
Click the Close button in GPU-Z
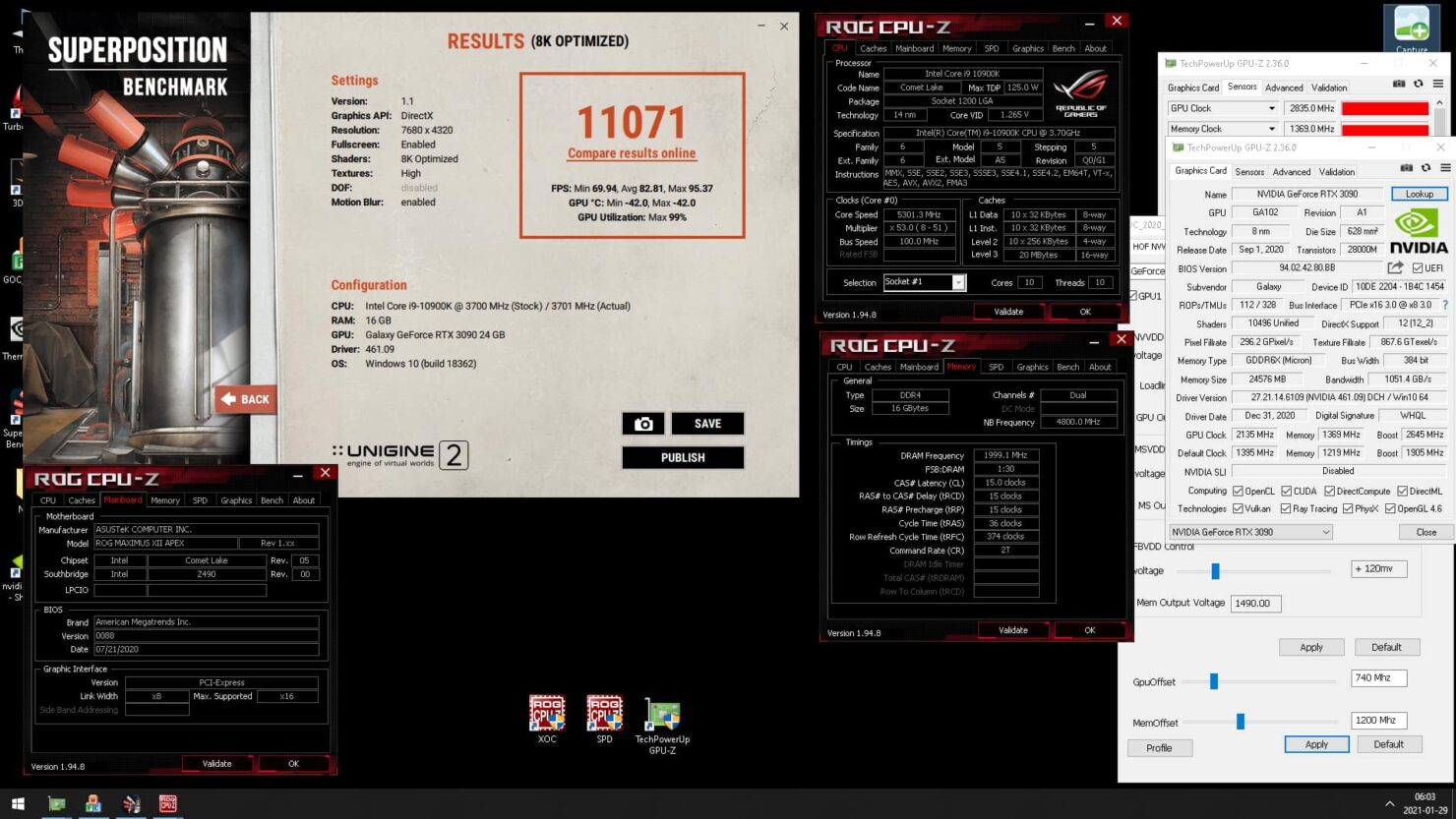pos(1426,532)
